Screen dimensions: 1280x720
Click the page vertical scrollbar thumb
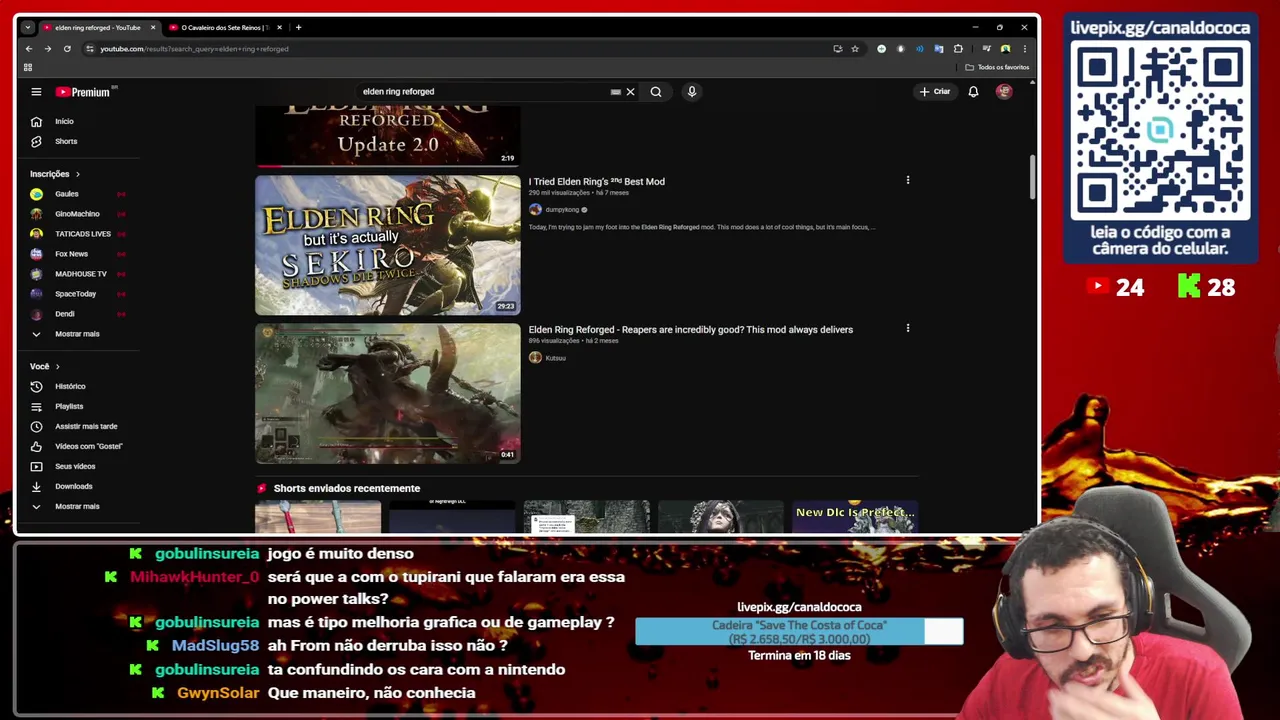point(1032,178)
